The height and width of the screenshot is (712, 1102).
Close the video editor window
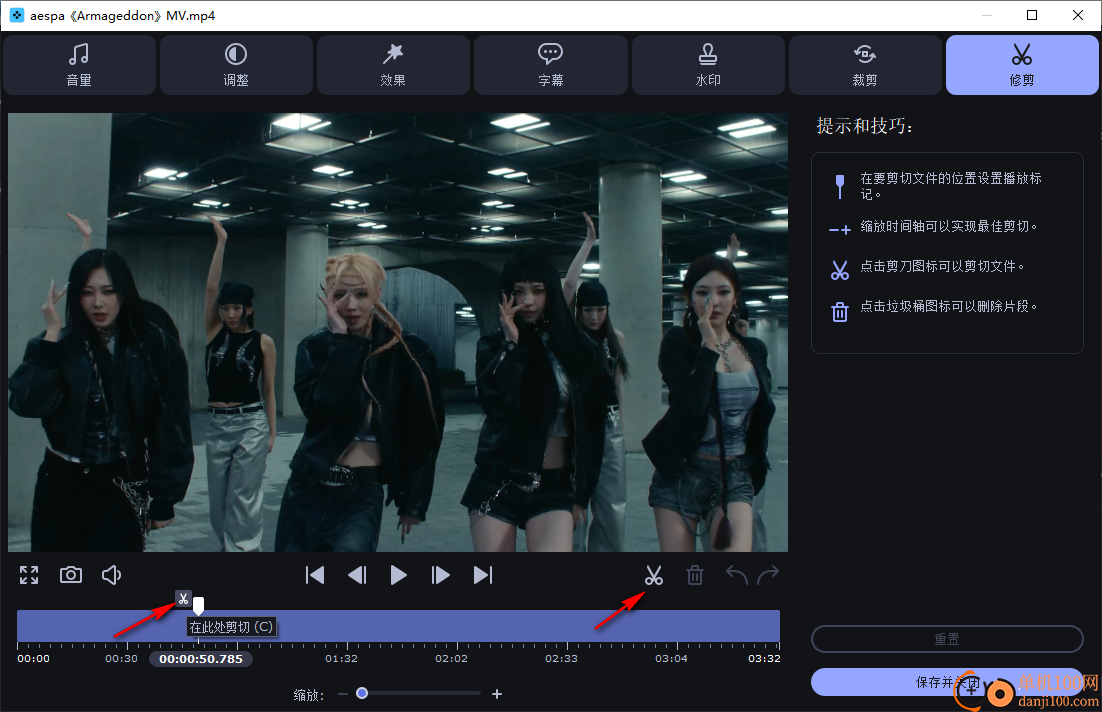coord(1077,15)
